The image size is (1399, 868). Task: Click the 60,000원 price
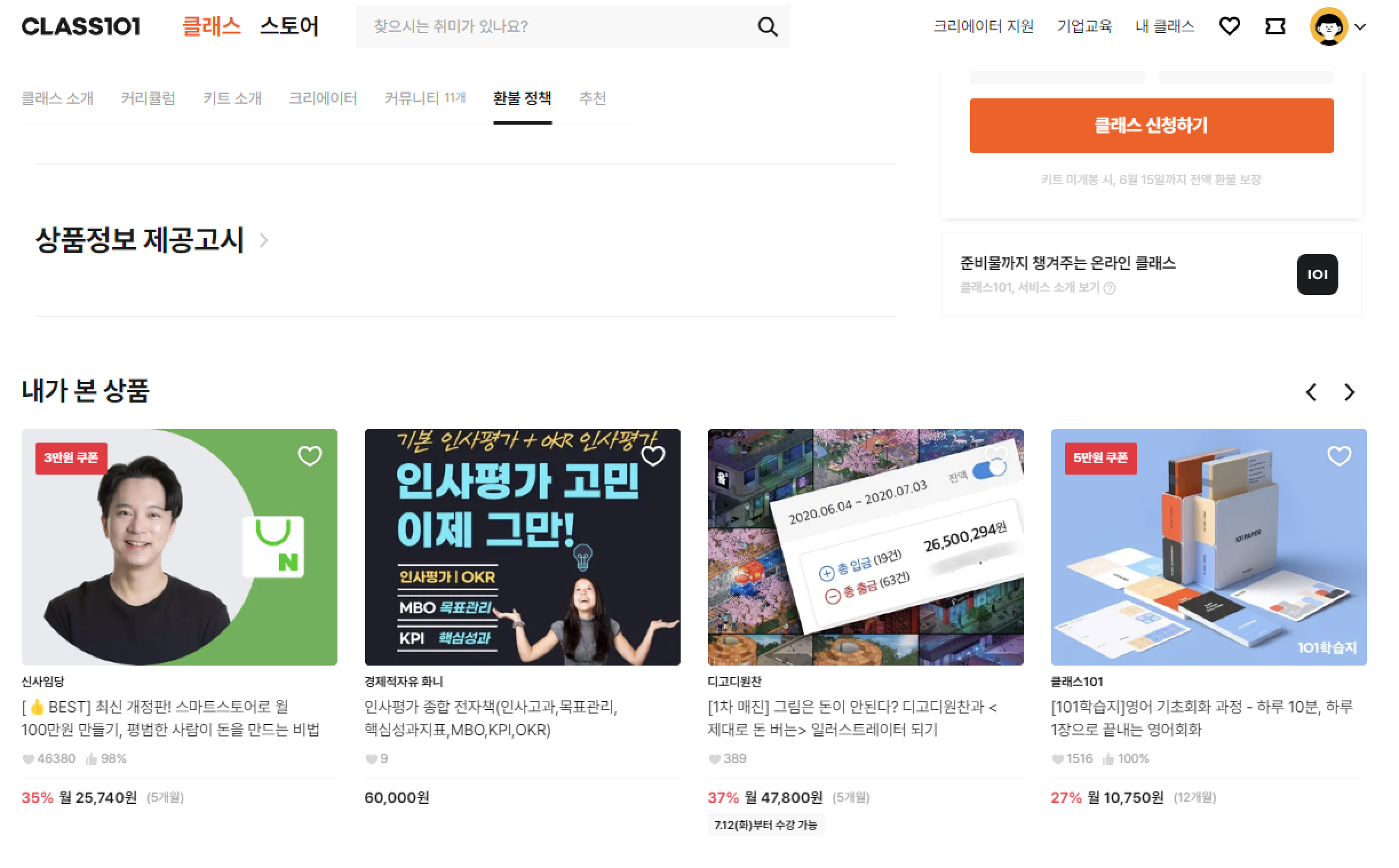tap(397, 797)
